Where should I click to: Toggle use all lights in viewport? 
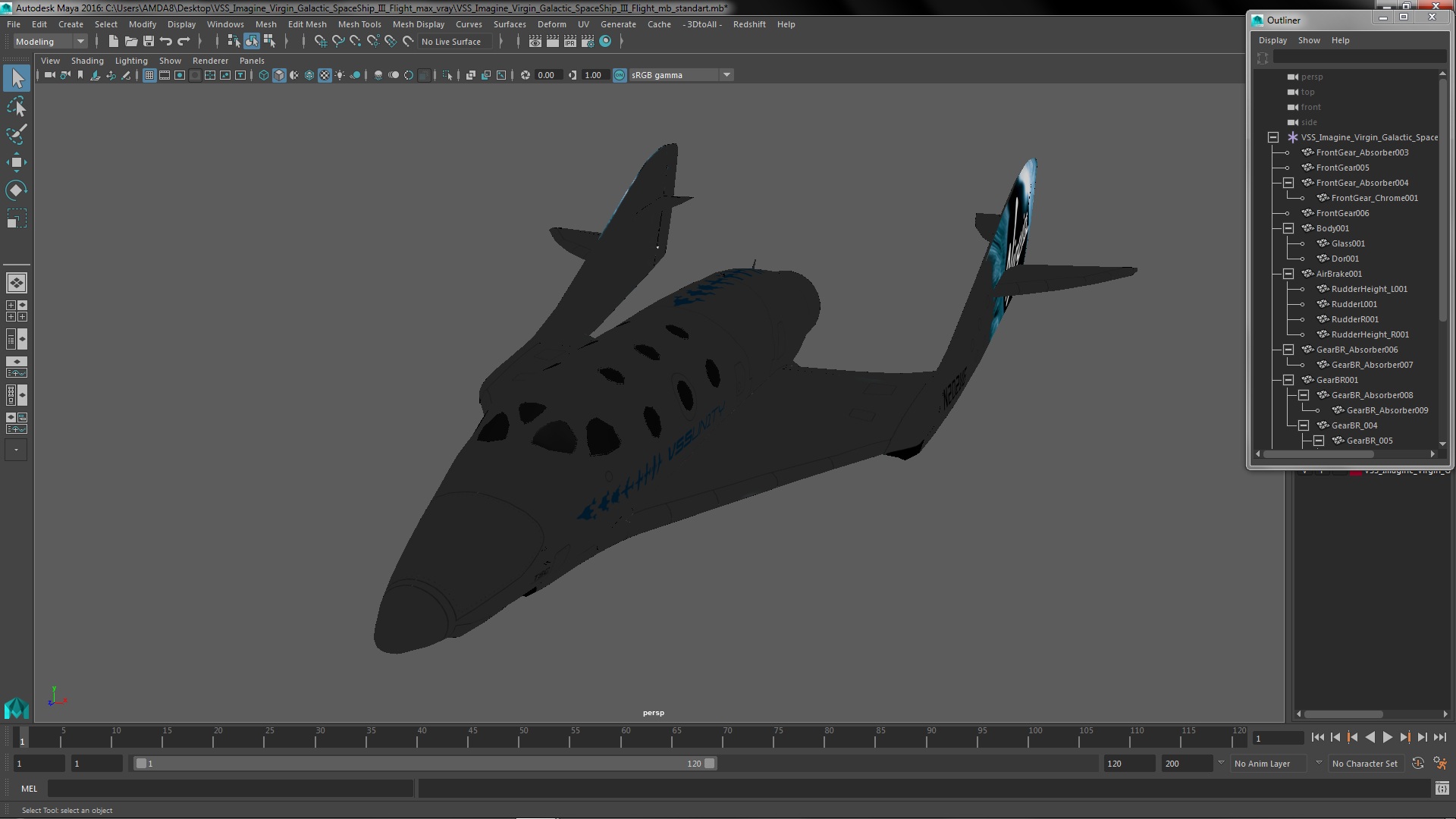[x=340, y=75]
